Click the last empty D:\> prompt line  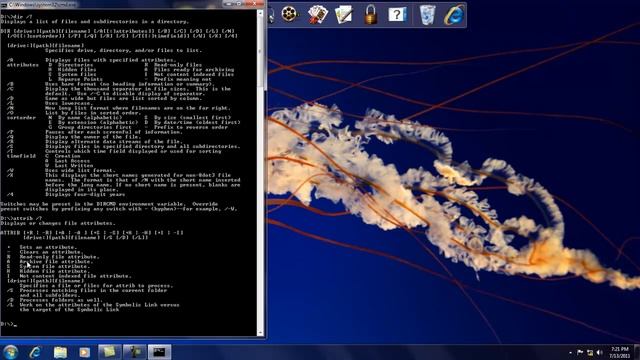[8, 324]
